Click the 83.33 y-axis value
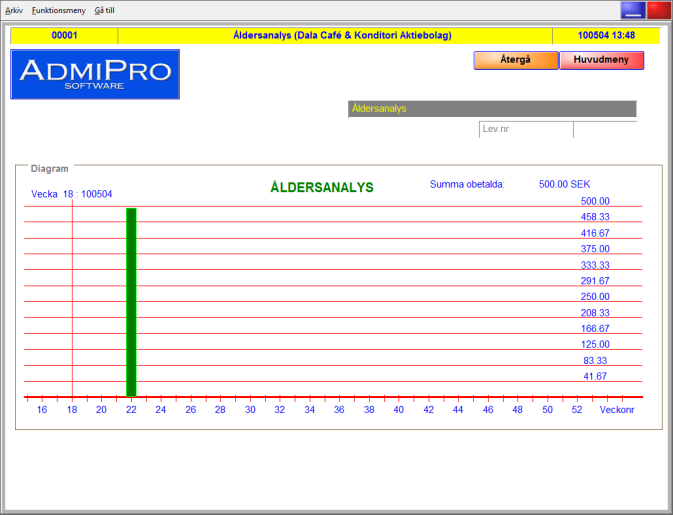The width and height of the screenshot is (673, 515). tap(595, 360)
